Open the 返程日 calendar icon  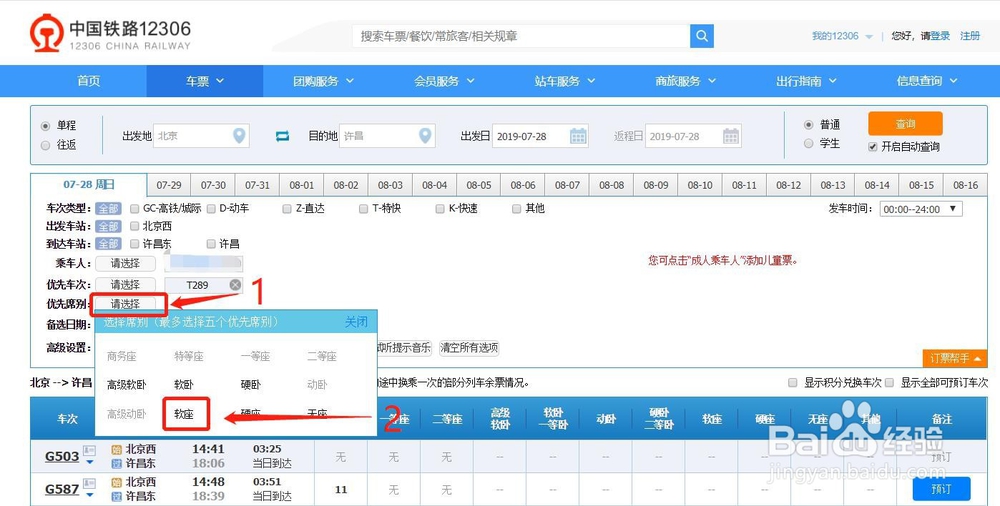731,136
